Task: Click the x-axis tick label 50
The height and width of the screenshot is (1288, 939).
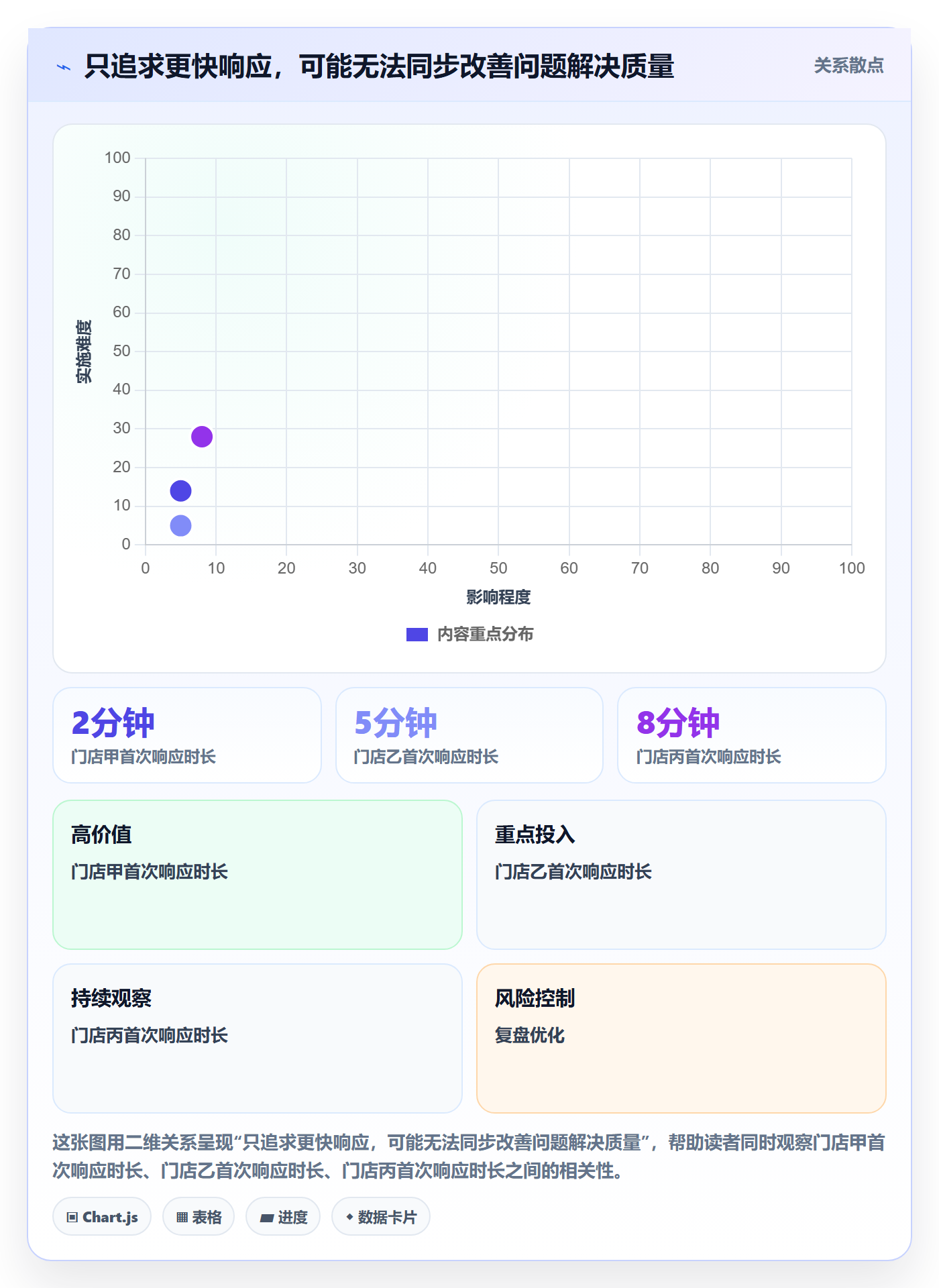Action: coord(498,568)
